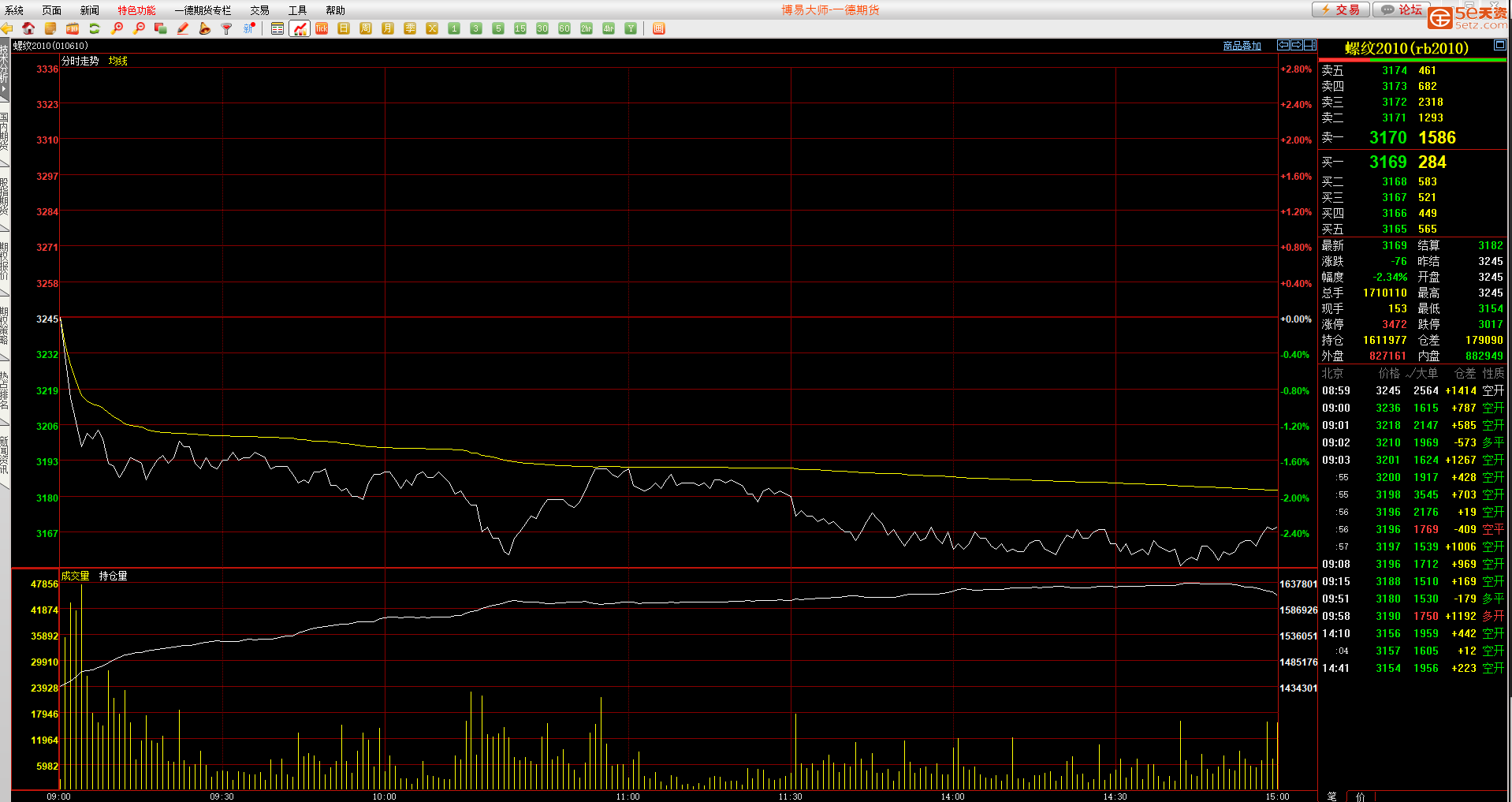1512x802 pixels.
Task: Open the 工具 menu
Action: click(297, 10)
